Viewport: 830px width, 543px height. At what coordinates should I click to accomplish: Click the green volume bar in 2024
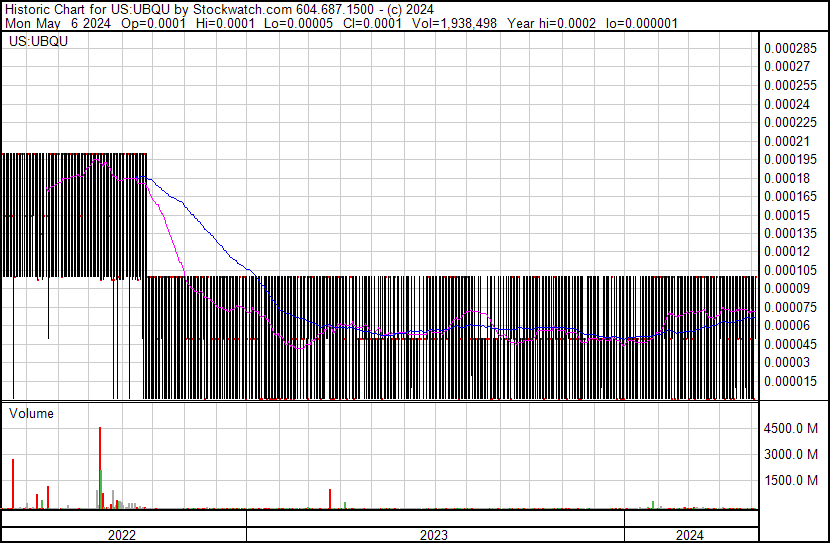click(x=653, y=505)
